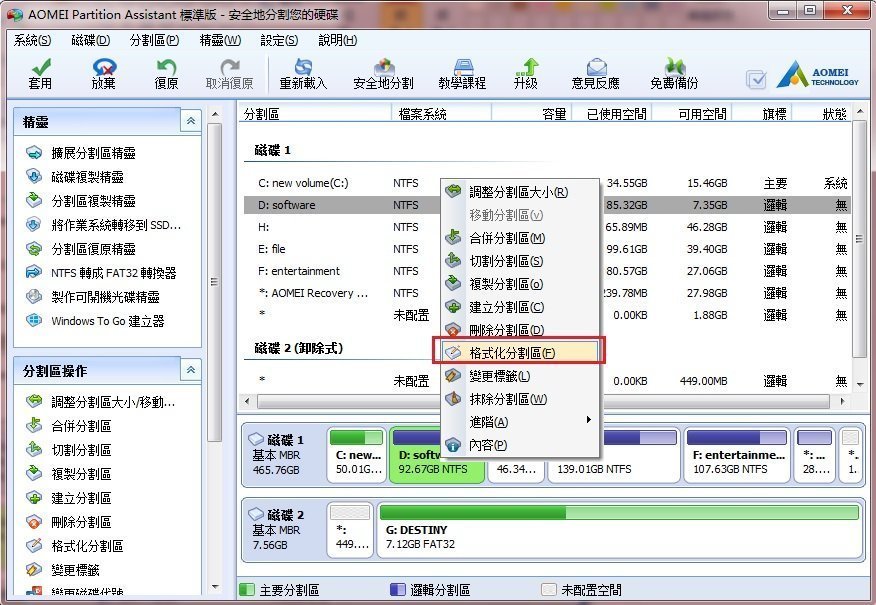Screen dimensions: 876x605
Task: Select C: new... block in disk 1 map
Action: click(356, 454)
